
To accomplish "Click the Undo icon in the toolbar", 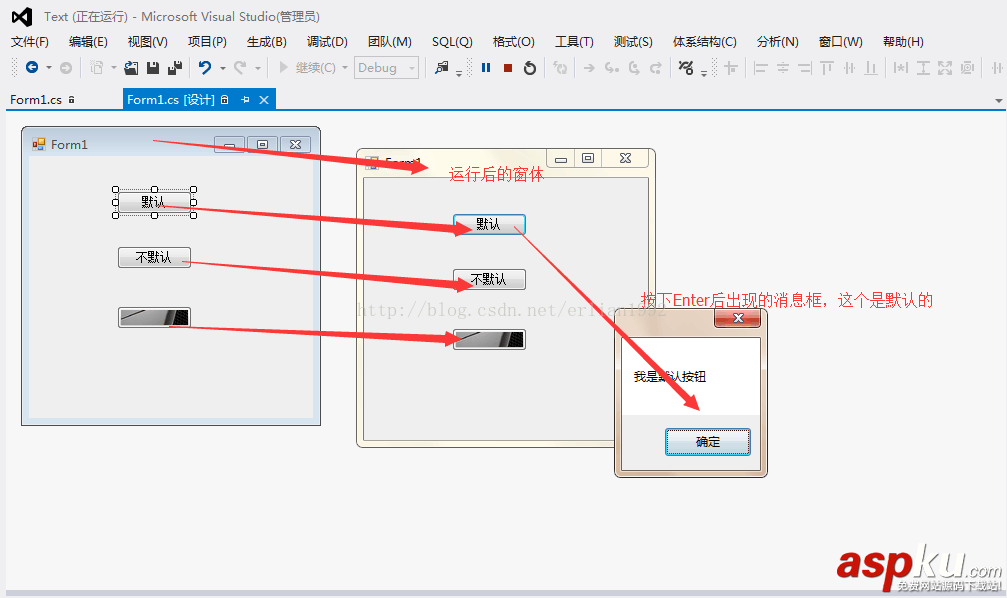I will tap(206, 67).
